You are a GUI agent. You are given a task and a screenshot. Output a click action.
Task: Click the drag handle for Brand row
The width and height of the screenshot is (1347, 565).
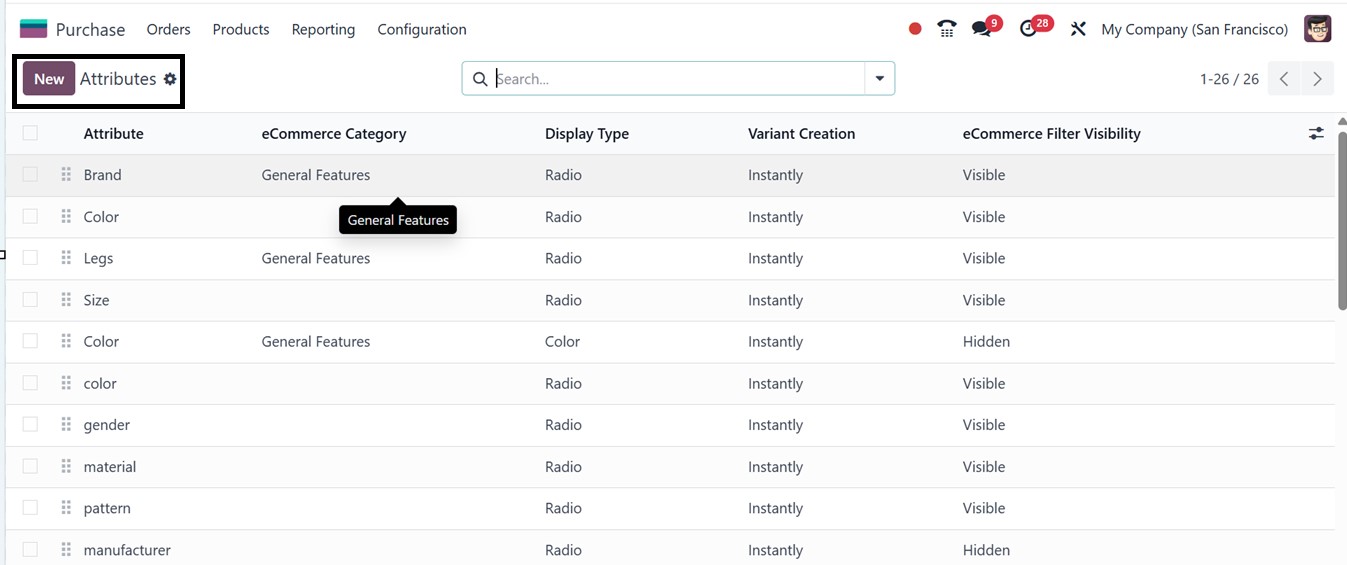pos(66,175)
